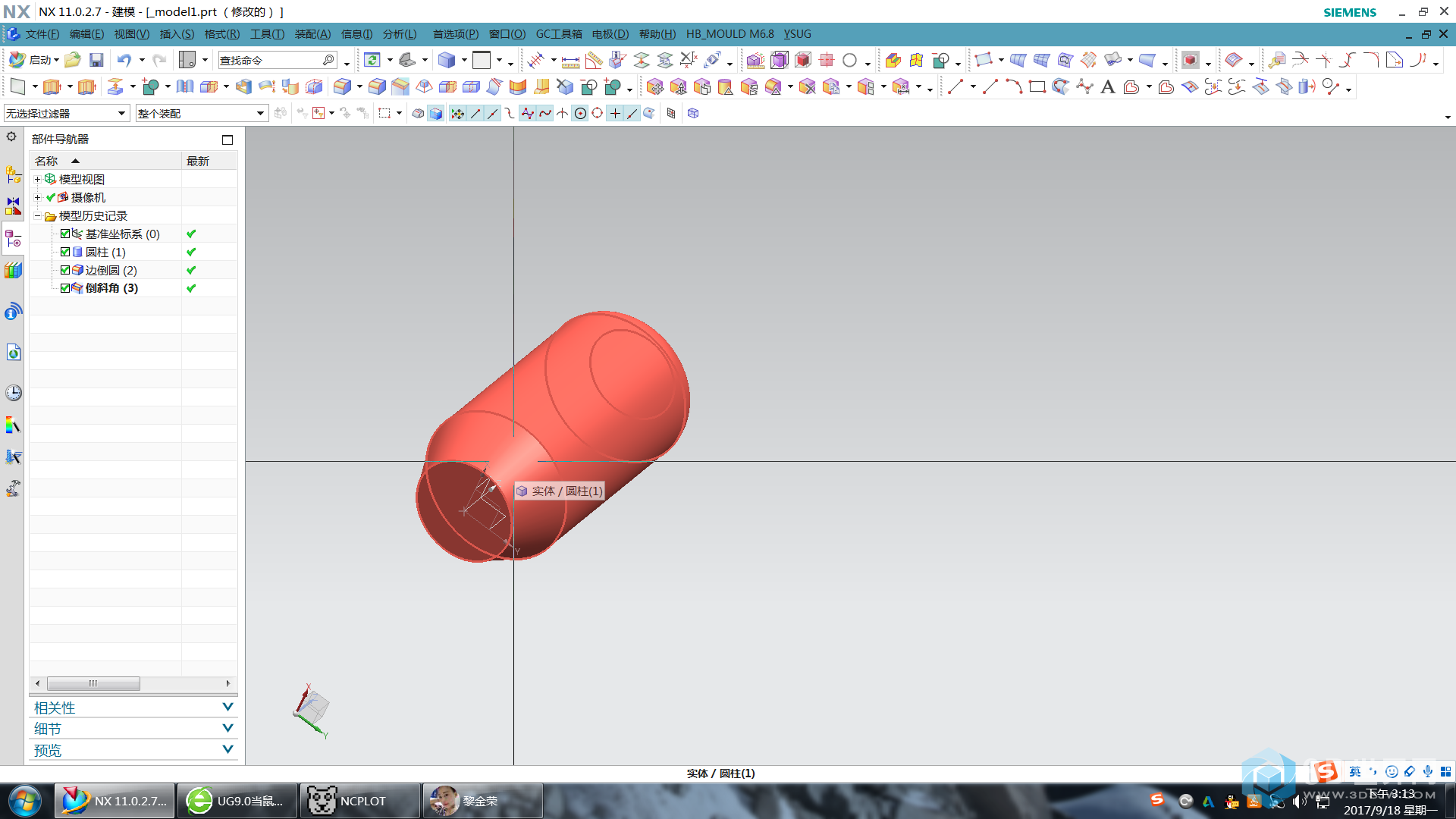
Task: Maximize the 部件导航器 panel
Action: coord(227,140)
